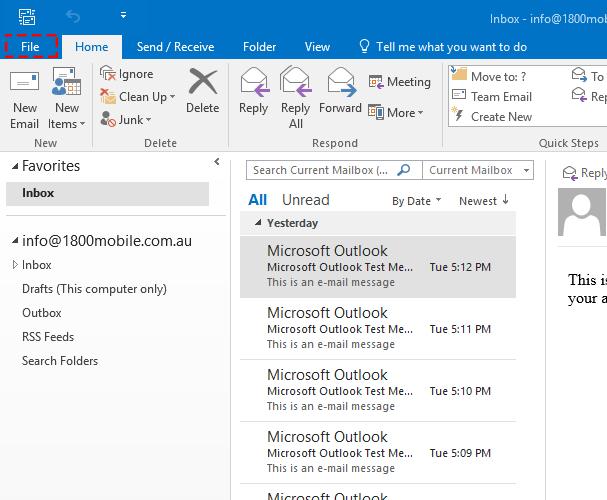
Task: Select the Move to: ? quick step
Action: [489, 76]
